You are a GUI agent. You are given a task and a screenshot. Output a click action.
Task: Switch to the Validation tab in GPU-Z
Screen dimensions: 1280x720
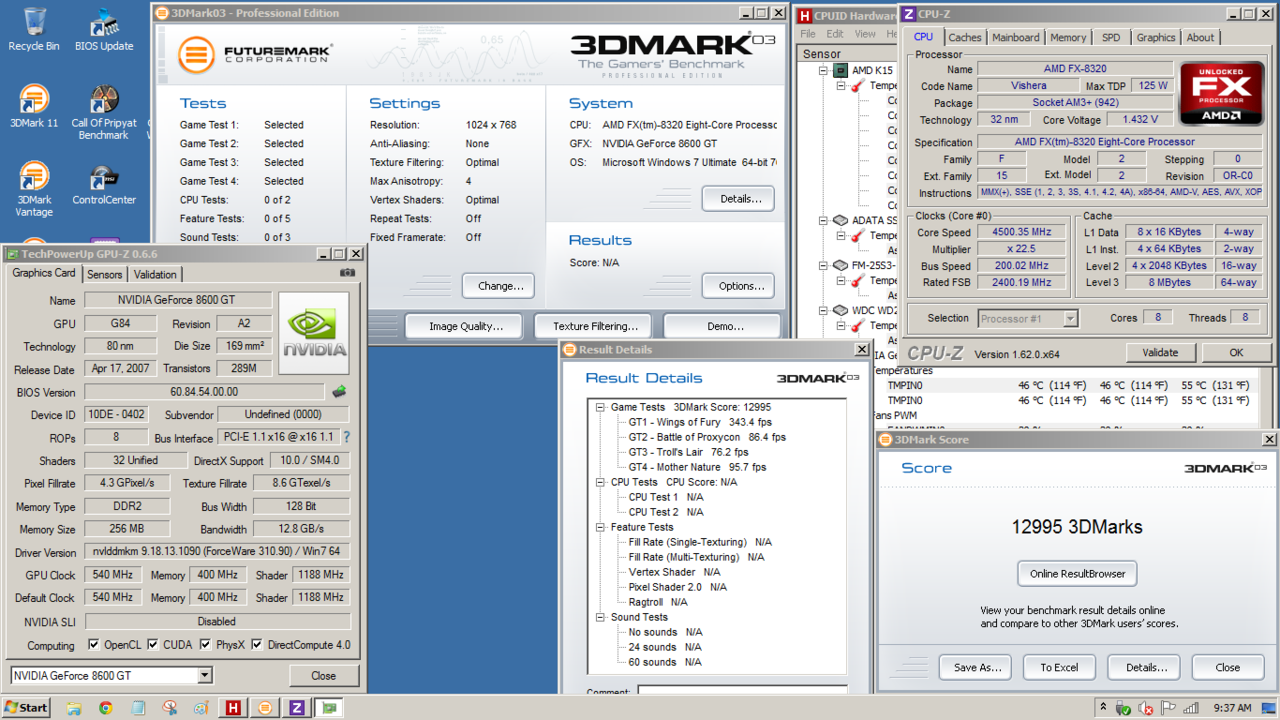[x=155, y=274]
